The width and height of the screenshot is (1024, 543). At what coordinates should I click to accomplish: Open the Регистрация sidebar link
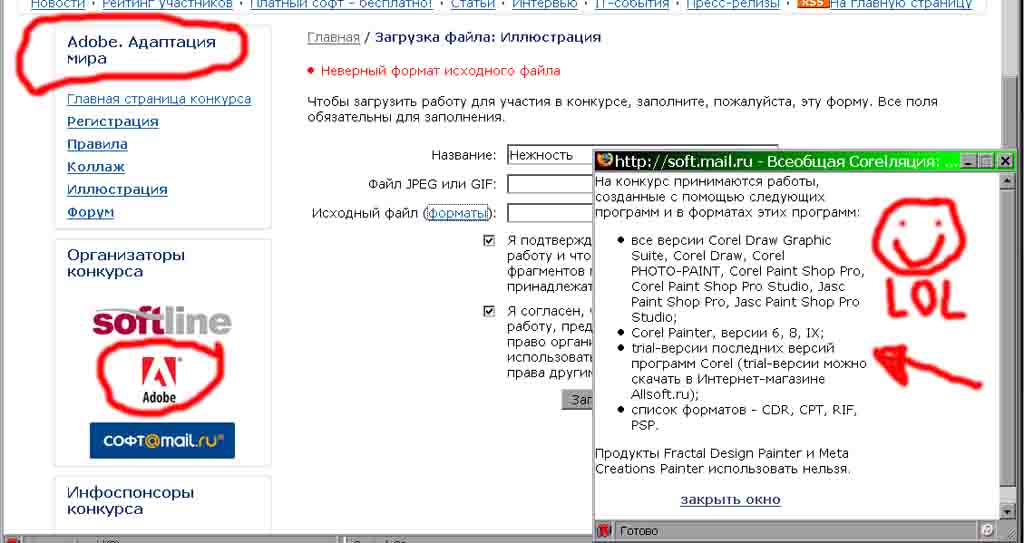pos(113,122)
